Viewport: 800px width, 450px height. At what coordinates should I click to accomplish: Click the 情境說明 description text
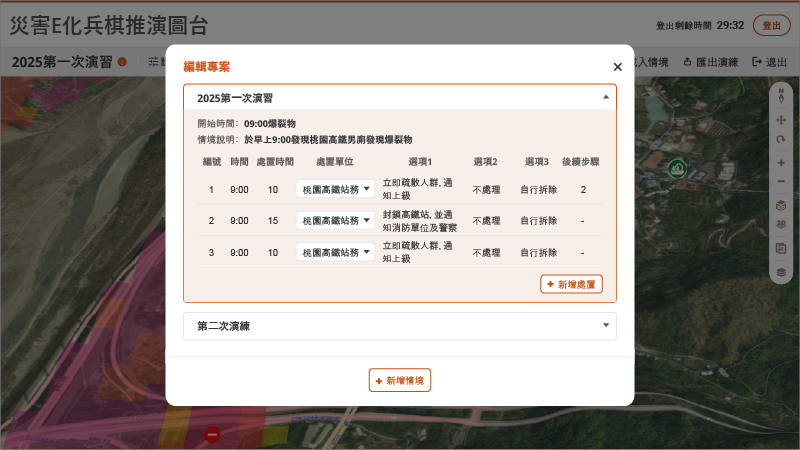[328, 140]
